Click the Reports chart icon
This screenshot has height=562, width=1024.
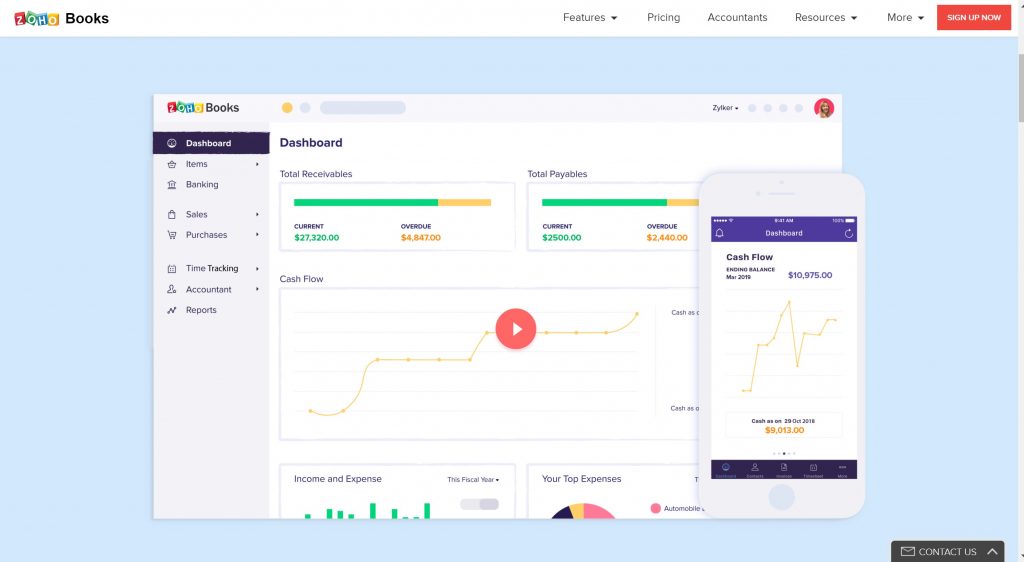point(172,310)
